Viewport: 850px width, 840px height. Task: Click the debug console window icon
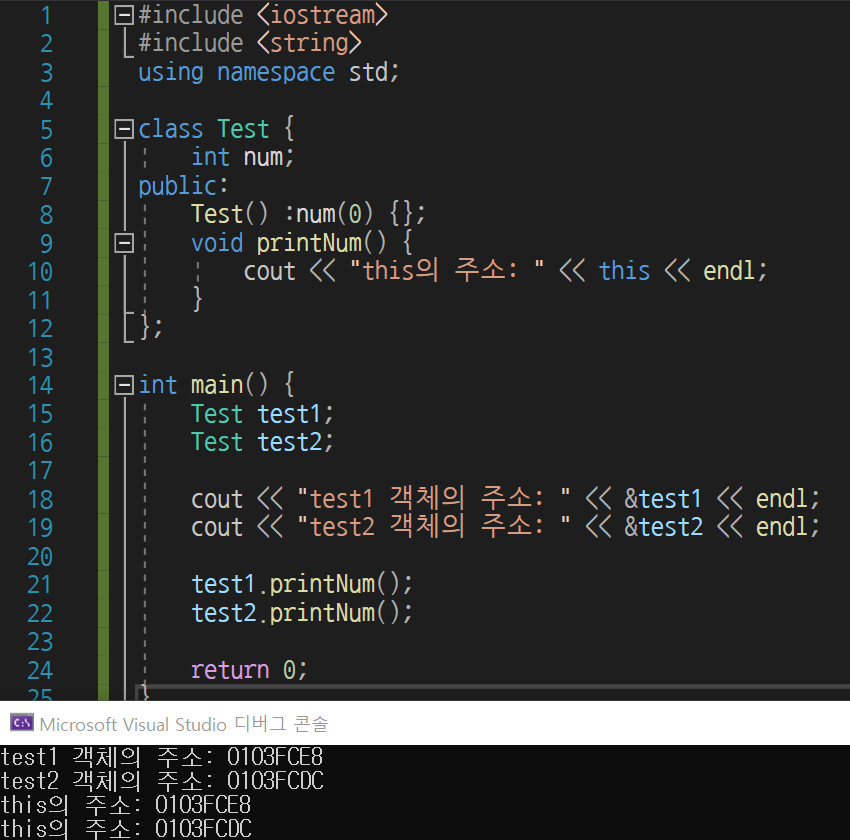coord(22,723)
